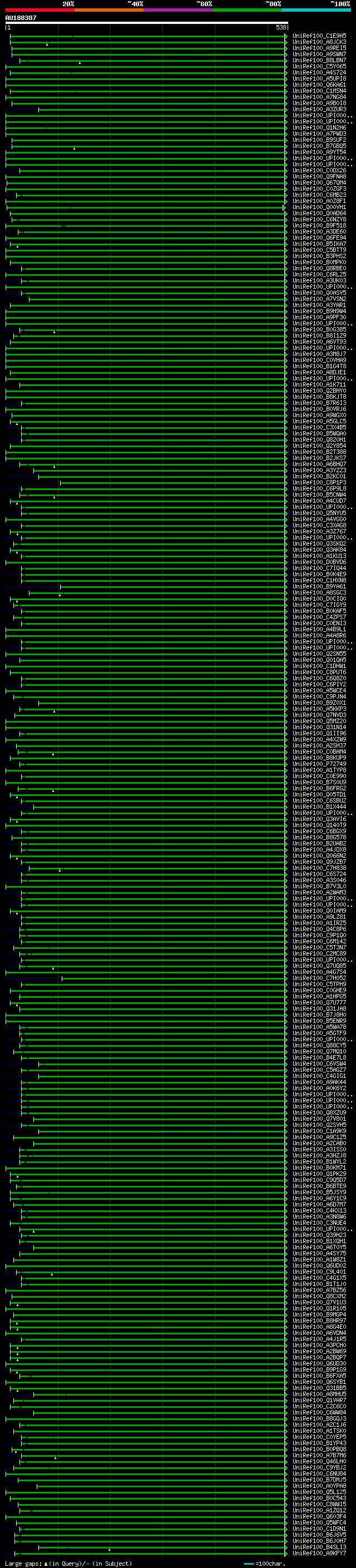Click the UniRef100_C5BTT9 label
This screenshot has height=1568, width=356.
pyautogui.click(x=319, y=250)
